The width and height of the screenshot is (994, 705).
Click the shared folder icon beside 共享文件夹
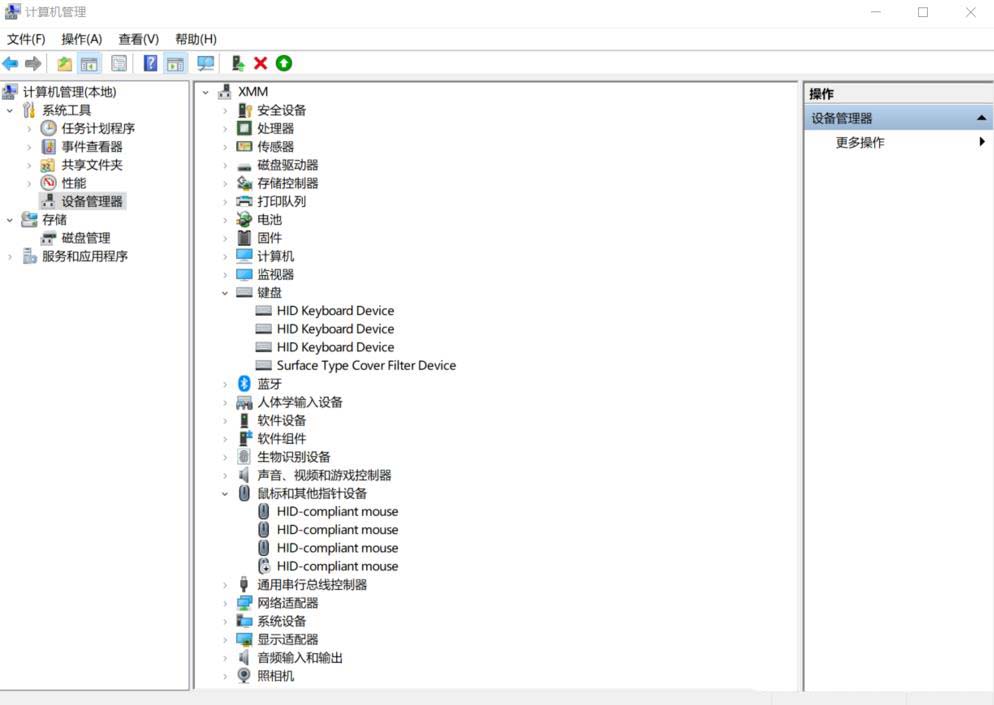48,165
